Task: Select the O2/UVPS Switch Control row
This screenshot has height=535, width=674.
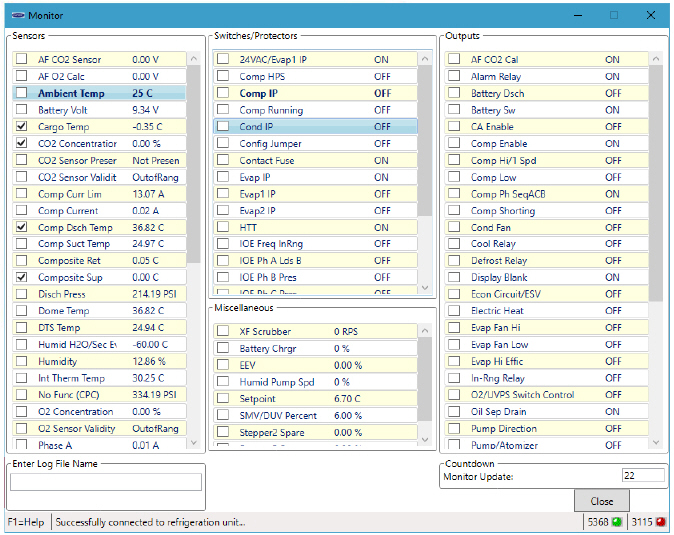Action: pyautogui.click(x=546, y=394)
